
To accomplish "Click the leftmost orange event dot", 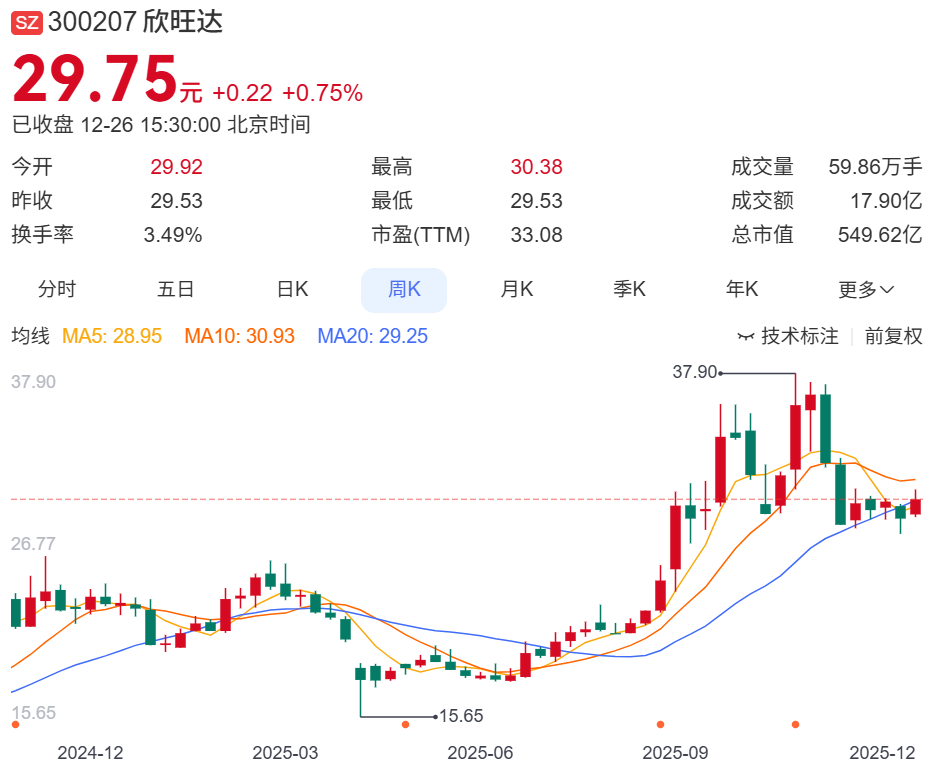I will (x=15, y=724).
